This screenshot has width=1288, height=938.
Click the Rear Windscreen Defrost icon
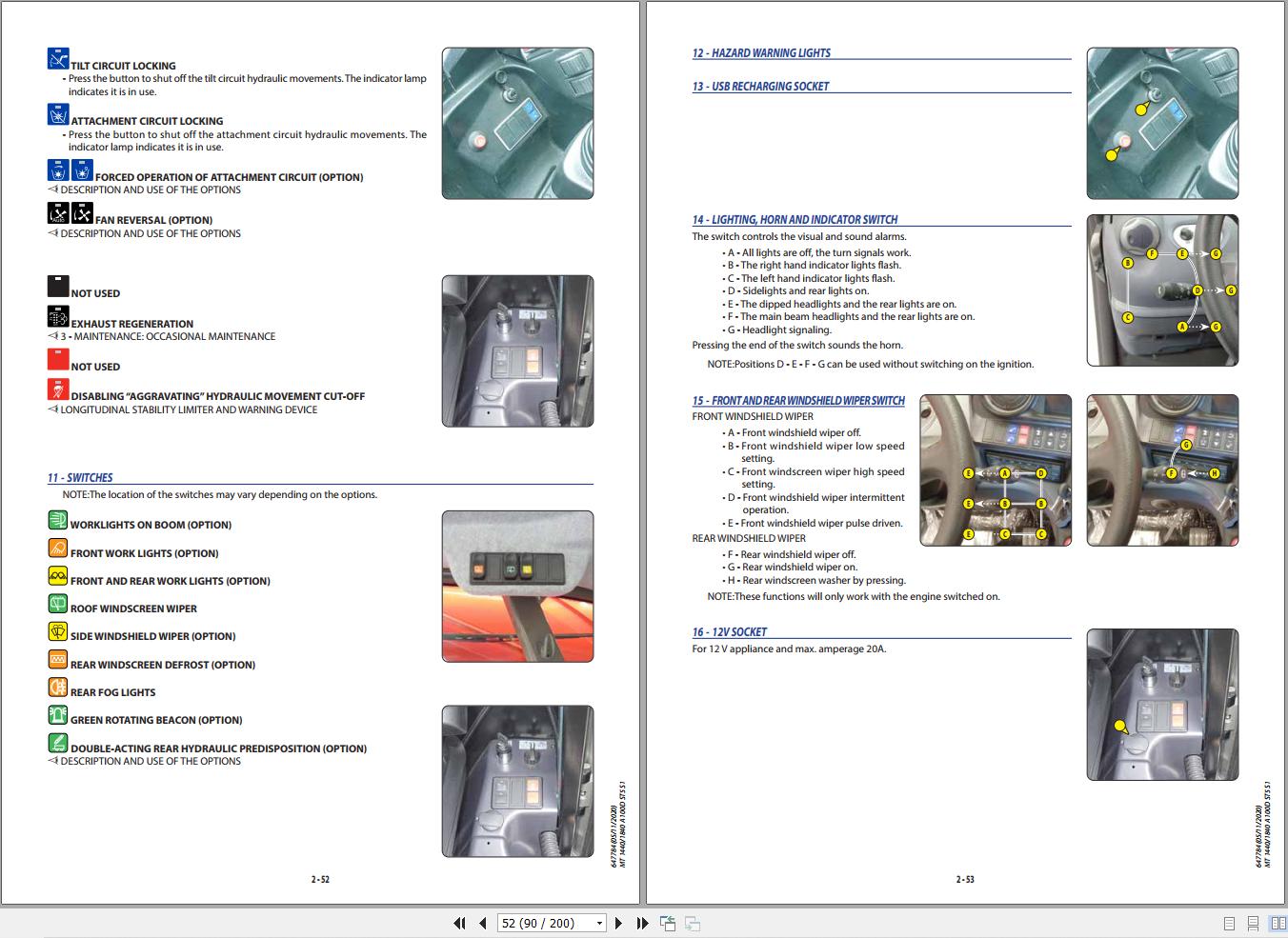click(x=58, y=659)
